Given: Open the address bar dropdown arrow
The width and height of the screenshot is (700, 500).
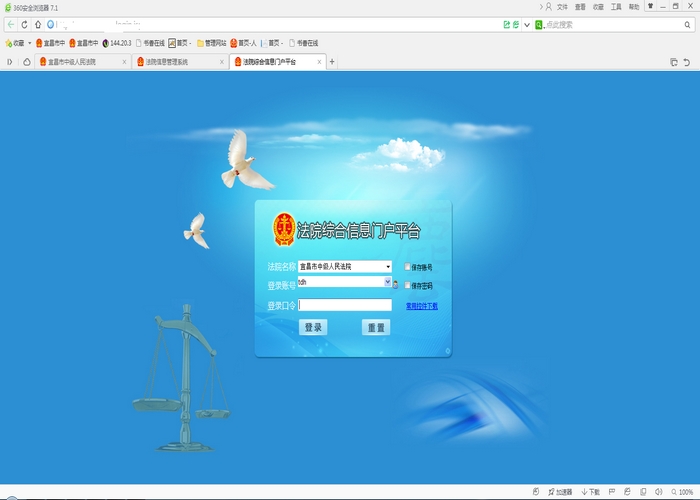Looking at the screenshot, I should pos(527,24).
